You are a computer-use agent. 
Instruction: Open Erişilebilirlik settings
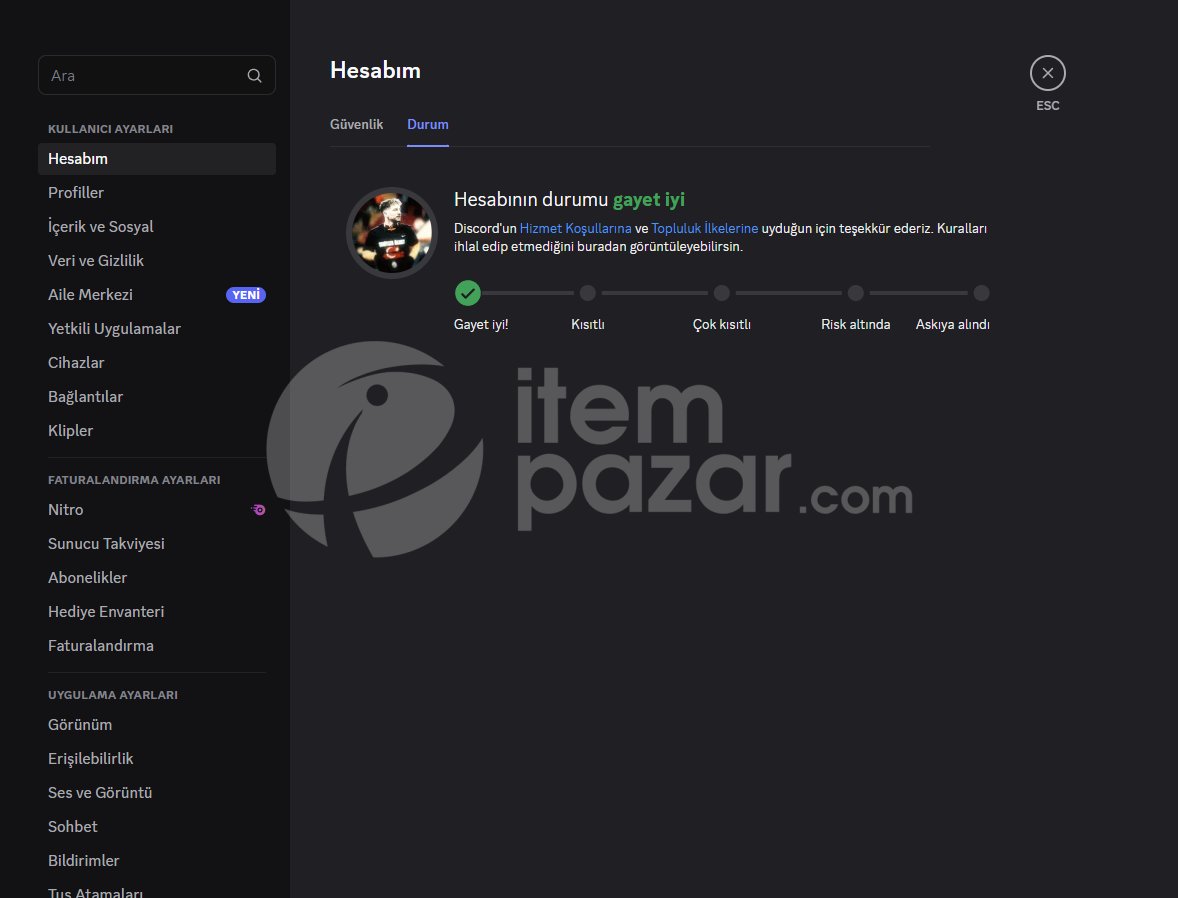click(x=157, y=759)
